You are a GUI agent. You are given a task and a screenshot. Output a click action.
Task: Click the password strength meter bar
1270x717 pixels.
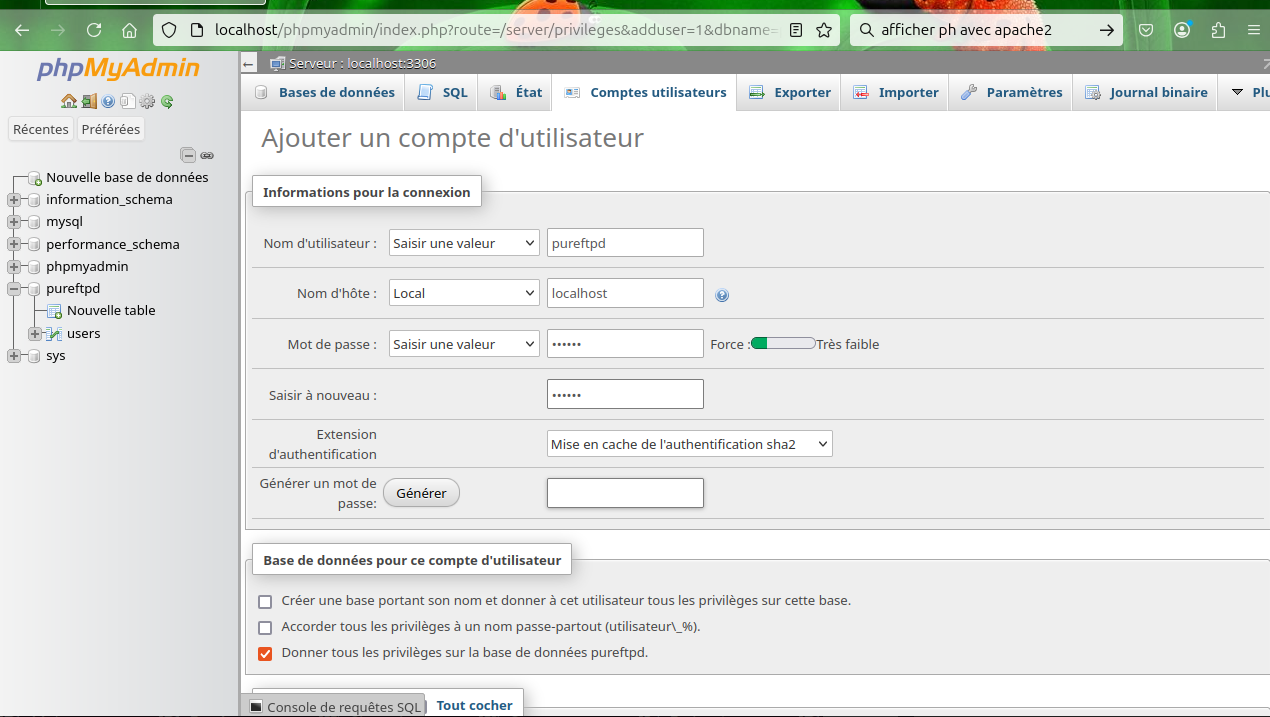(x=783, y=344)
